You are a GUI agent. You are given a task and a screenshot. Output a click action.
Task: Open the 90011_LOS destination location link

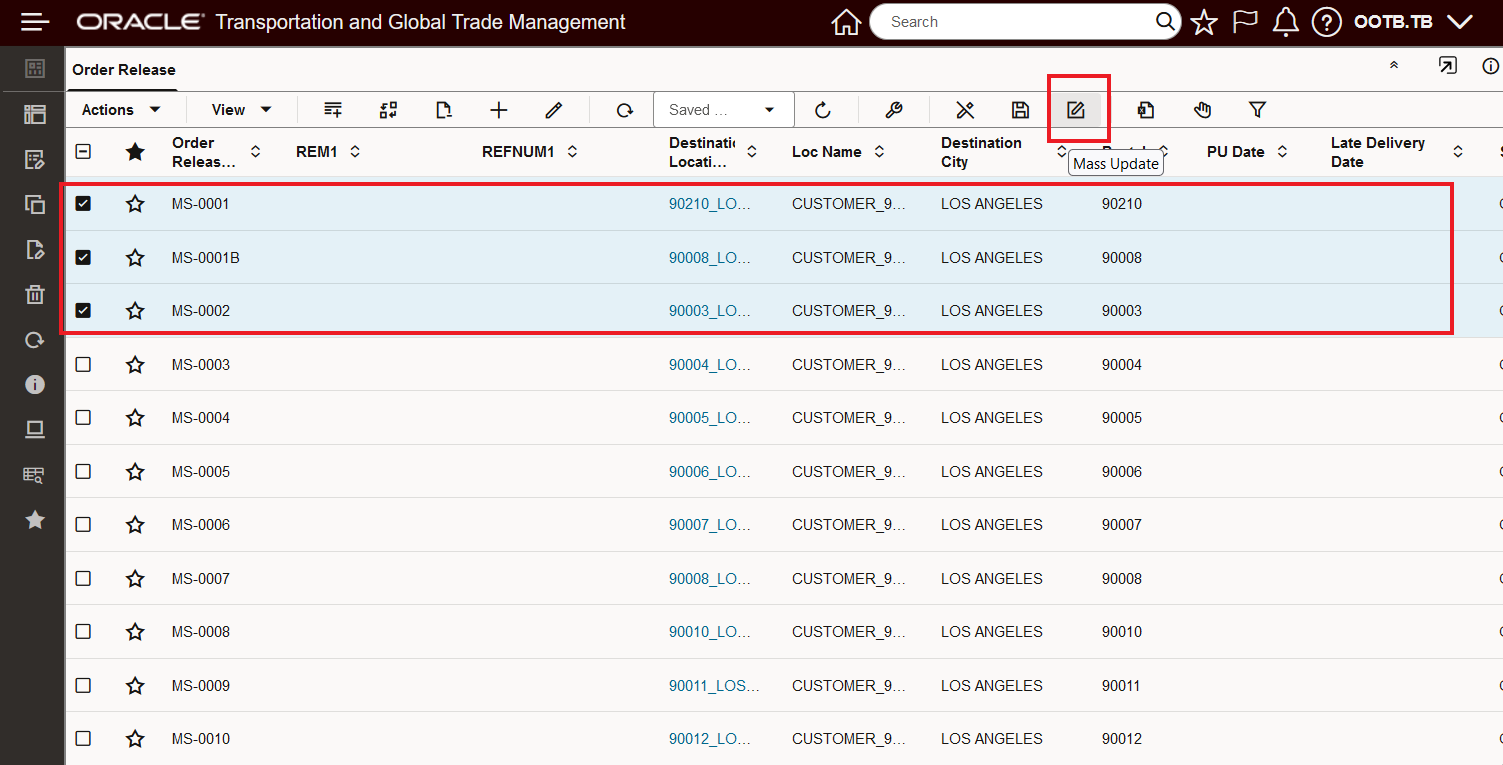(x=714, y=686)
